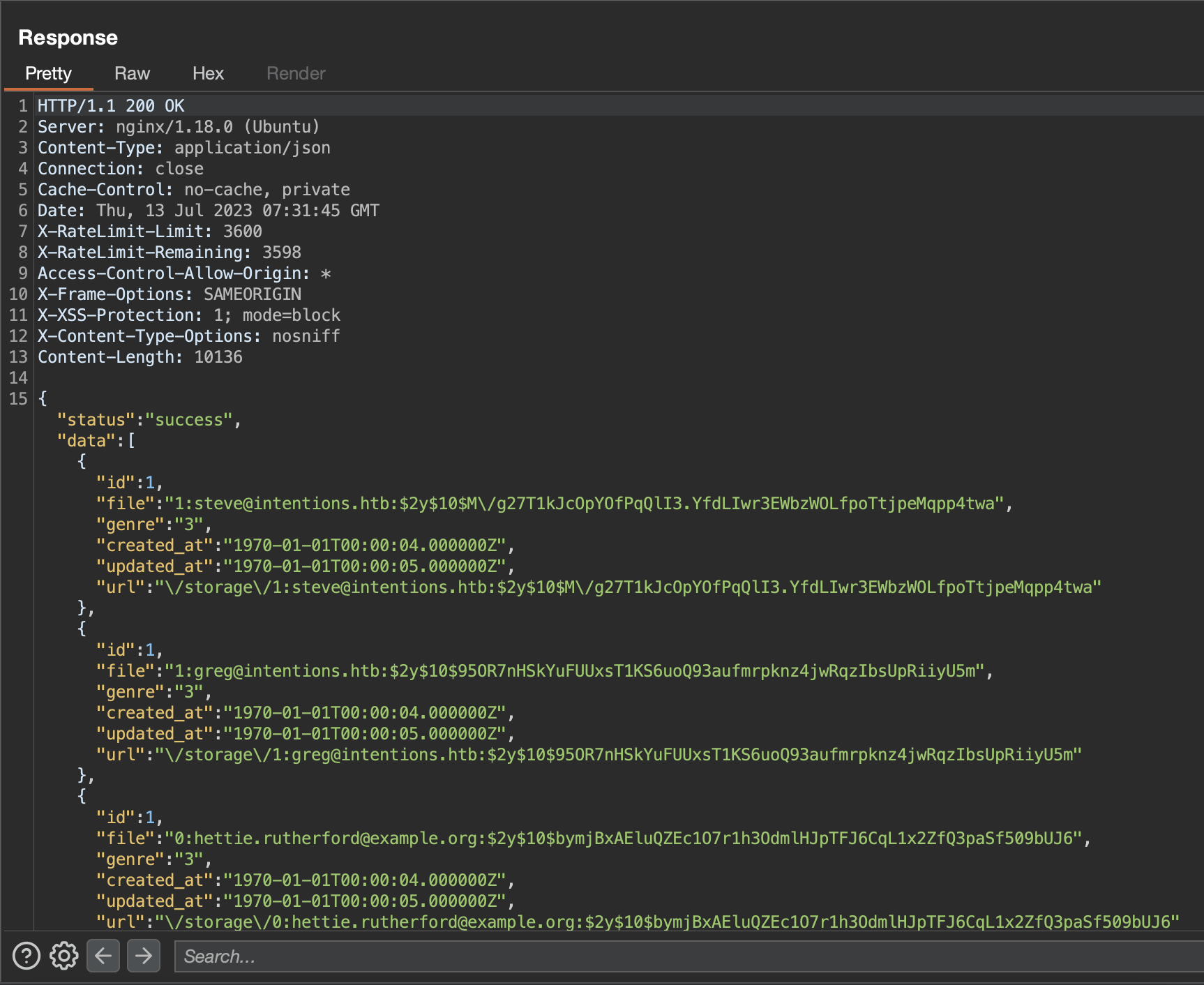Click hettie.rutherford file entry line
Viewport: 1204px width, 985px height.
[593, 839]
